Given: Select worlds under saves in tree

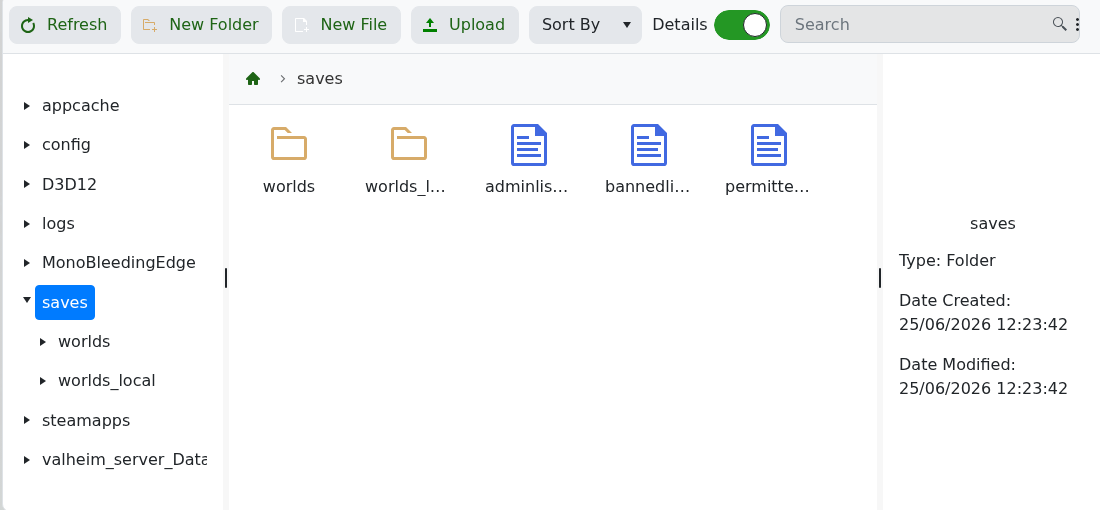Looking at the screenshot, I should point(84,342).
